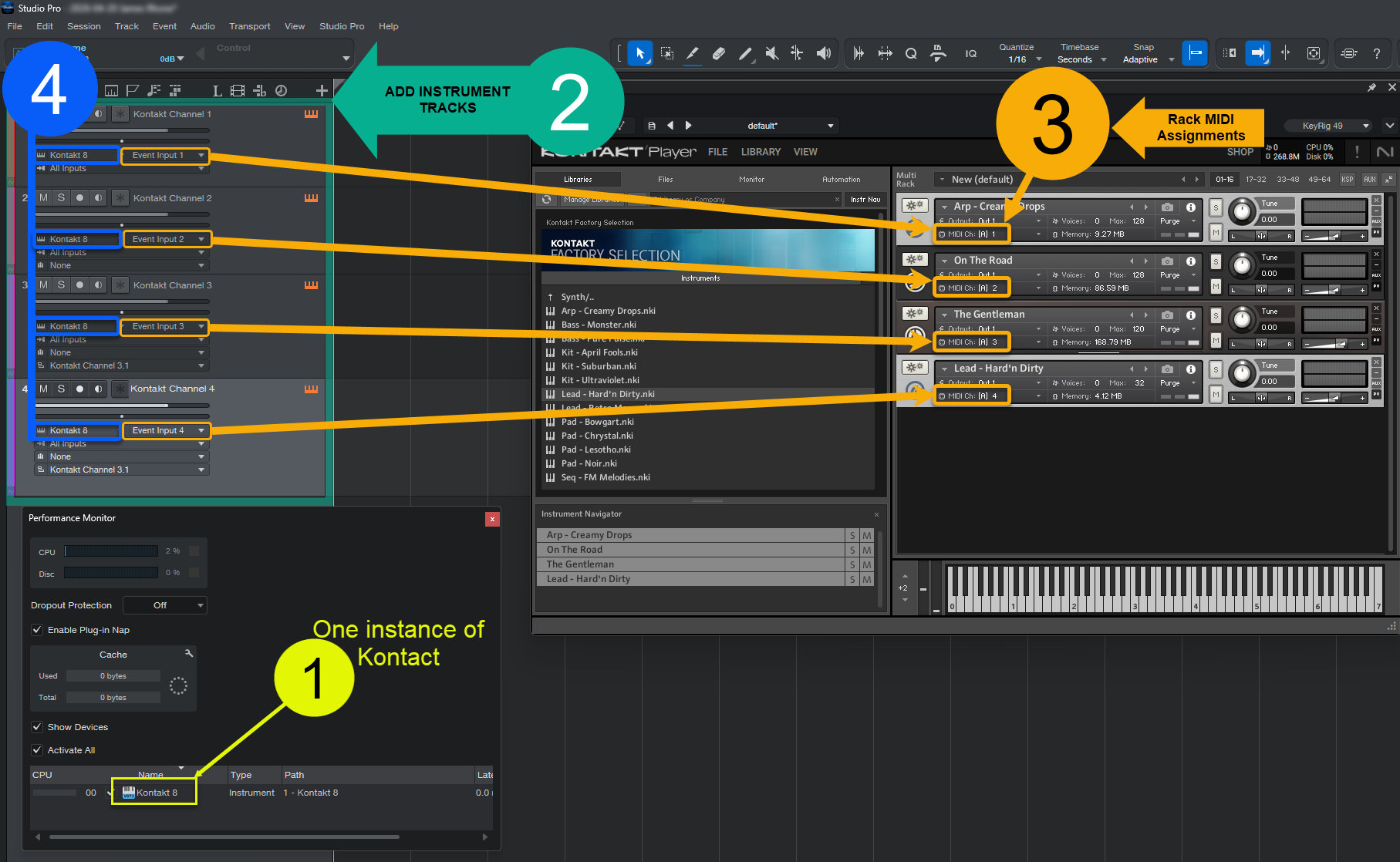Click the Instr Nav button
Viewport: 1400px width, 862px height.
[865, 200]
